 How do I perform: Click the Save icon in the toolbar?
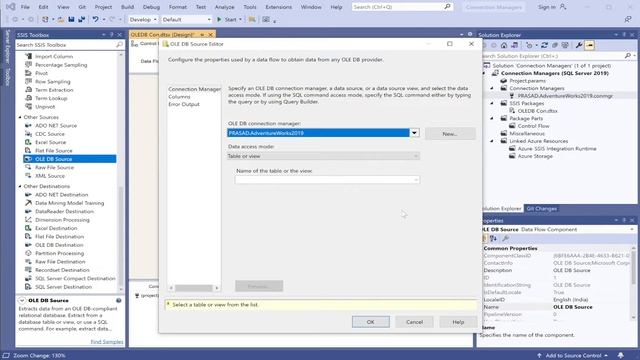click(71, 19)
